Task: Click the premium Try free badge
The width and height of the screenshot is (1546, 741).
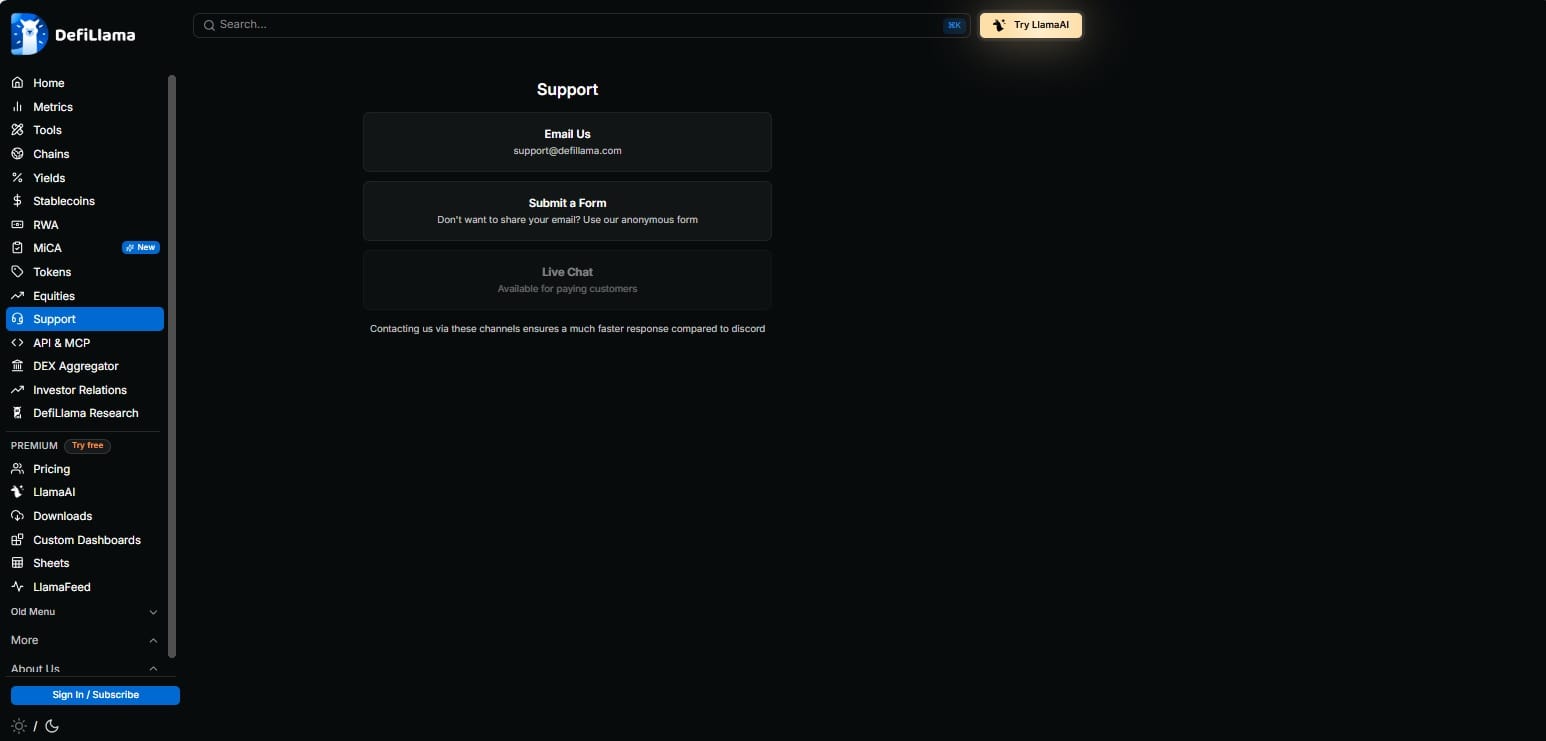Action: (x=87, y=446)
